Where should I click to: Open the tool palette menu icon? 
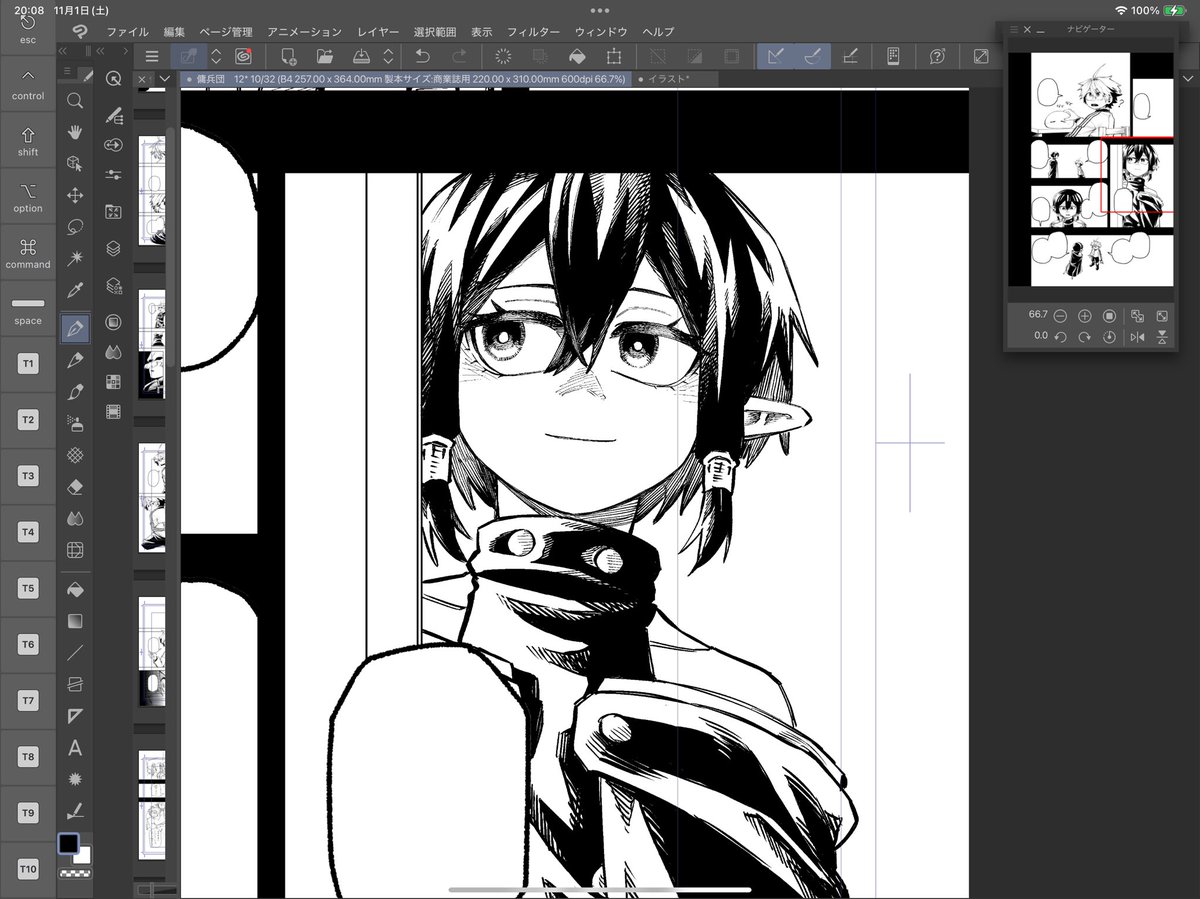point(68,71)
